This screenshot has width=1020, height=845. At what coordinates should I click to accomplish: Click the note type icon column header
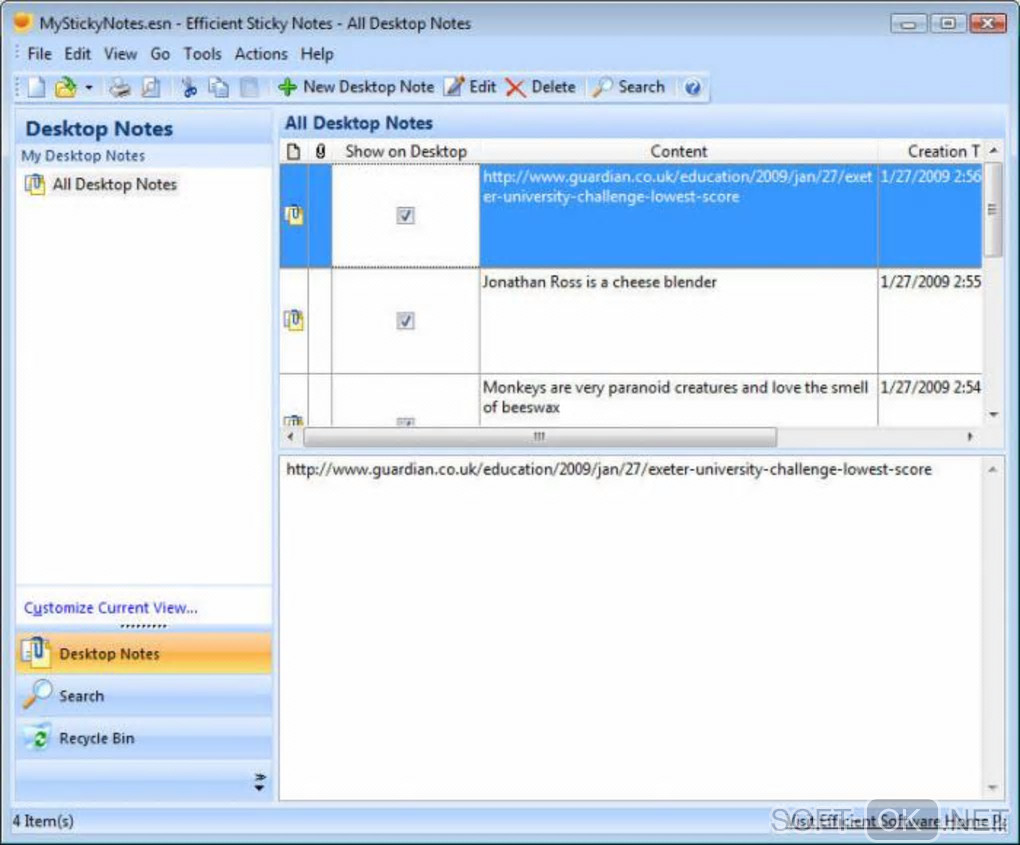click(294, 151)
